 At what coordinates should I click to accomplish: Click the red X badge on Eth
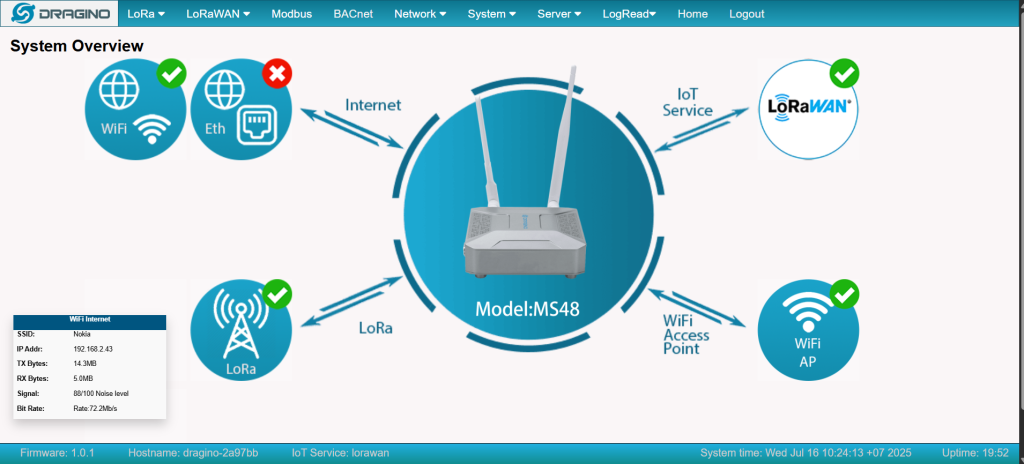tap(277, 74)
